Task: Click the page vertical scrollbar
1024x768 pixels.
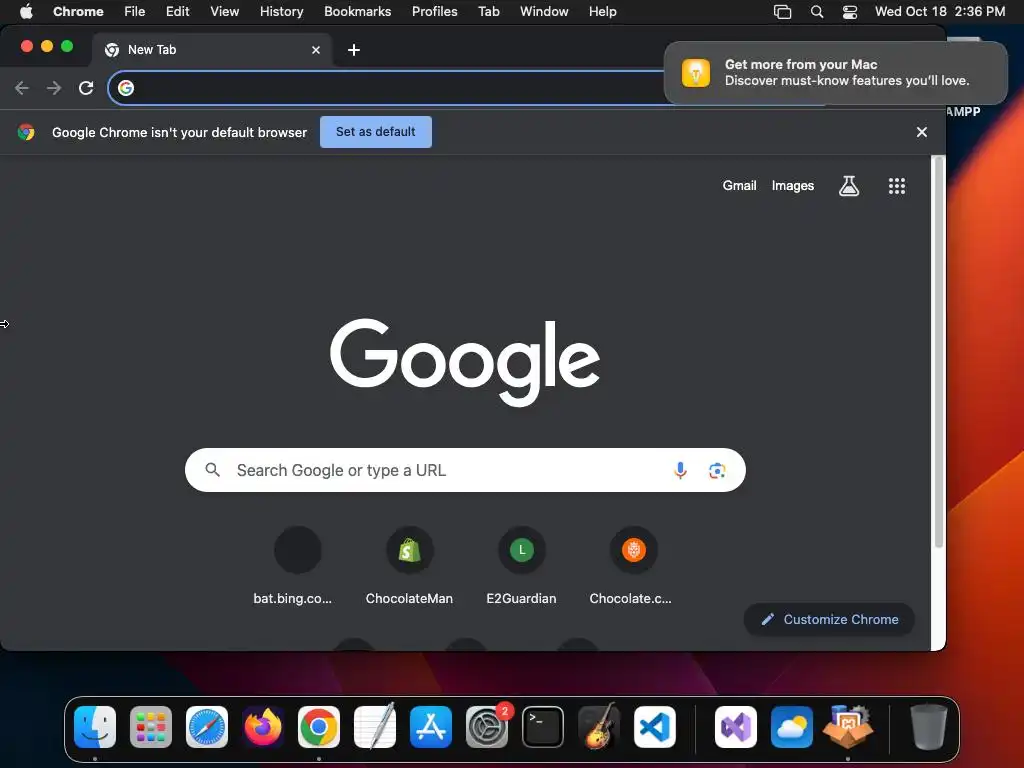Action: click(x=938, y=353)
